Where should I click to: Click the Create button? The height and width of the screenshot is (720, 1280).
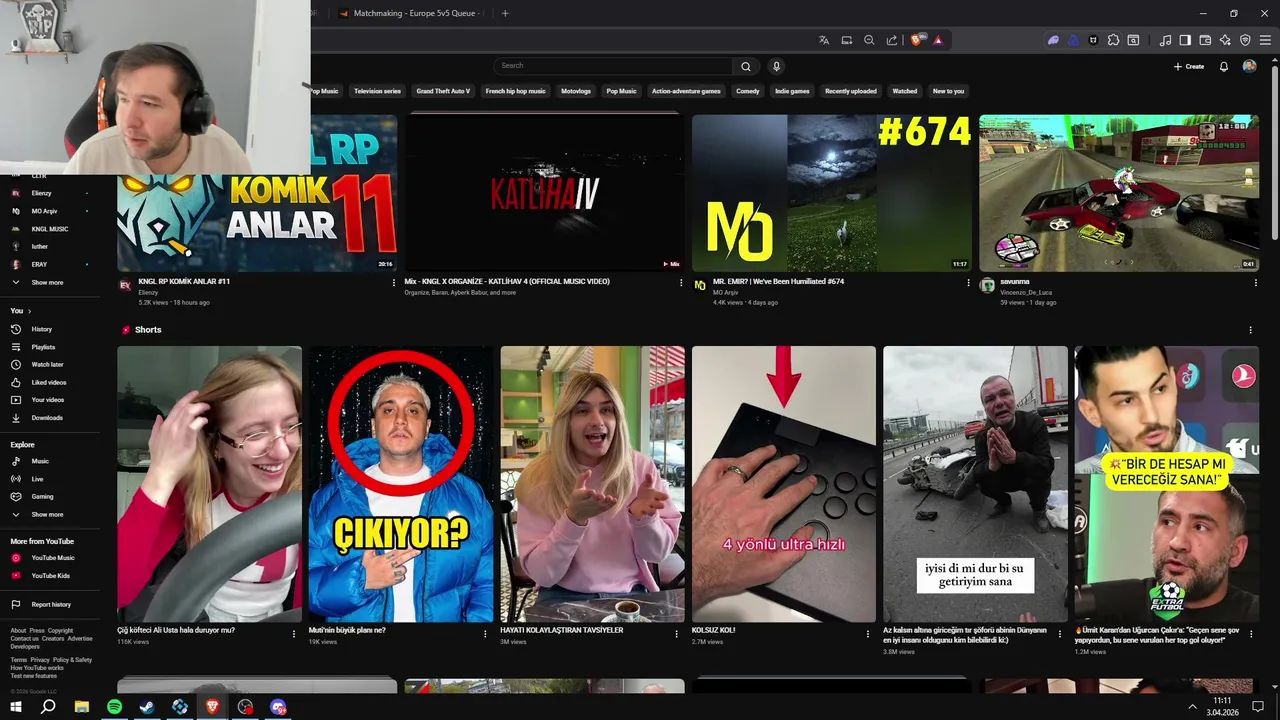pos(1189,66)
